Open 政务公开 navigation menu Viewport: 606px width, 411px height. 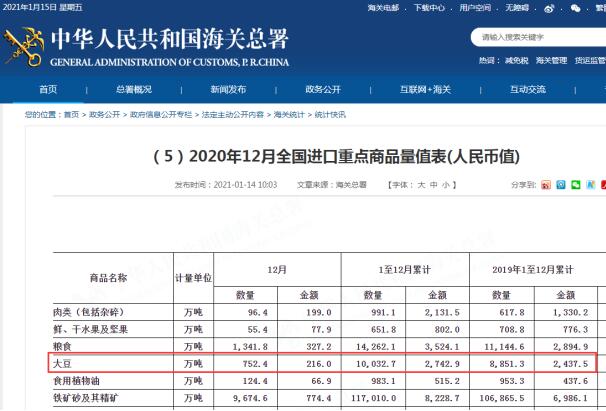323,90
